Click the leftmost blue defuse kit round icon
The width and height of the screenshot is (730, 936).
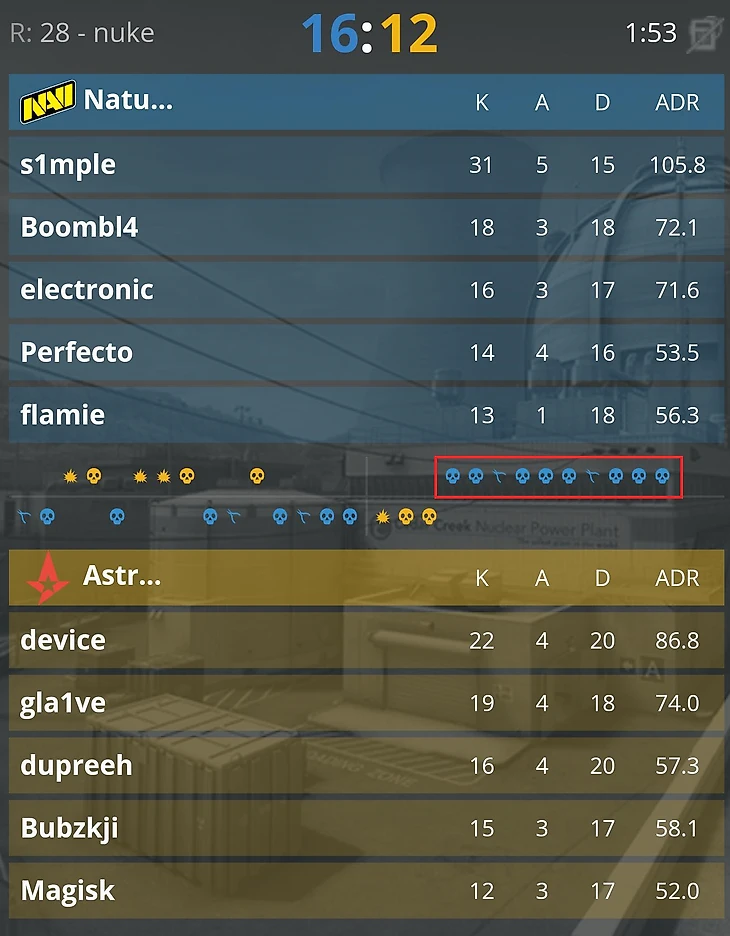pyautogui.click(x=25, y=517)
